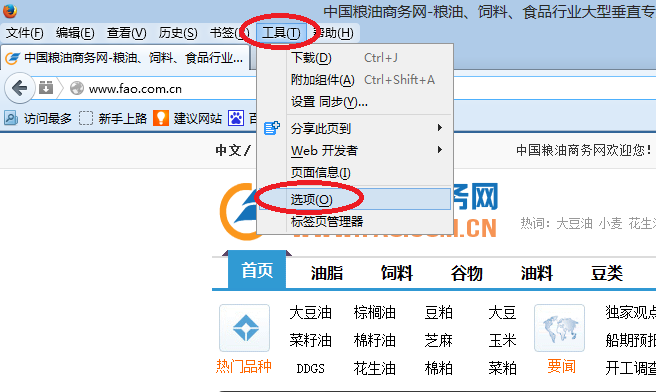Click the 建议网站 bookmark label

coord(197,119)
